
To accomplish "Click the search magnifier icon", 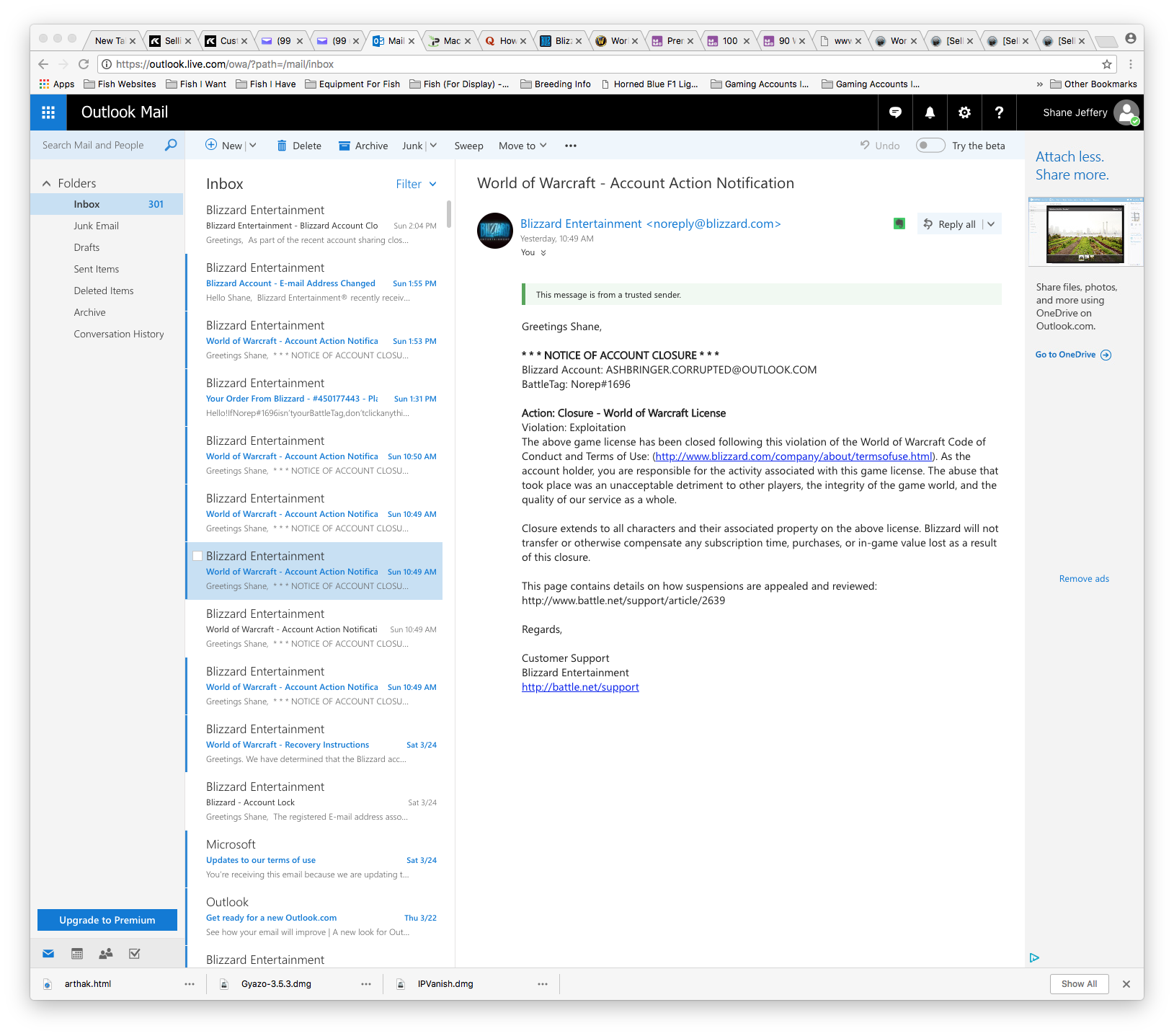I will [171, 145].
